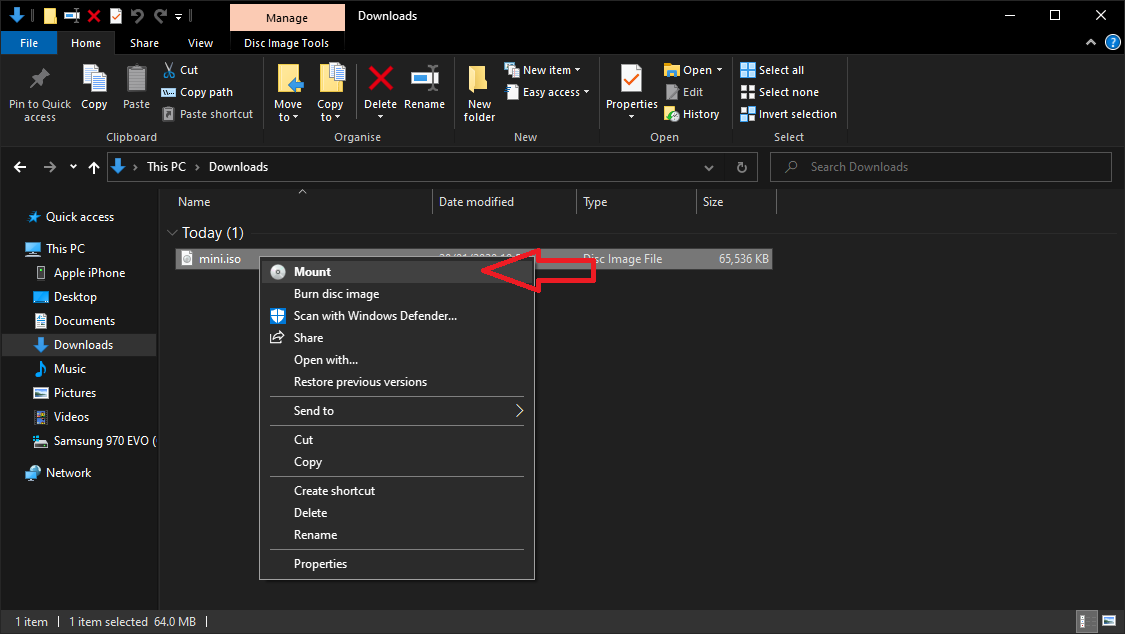The image size is (1125, 634).
Task: Open the ribbon Open dropdown
Action: coord(693,70)
